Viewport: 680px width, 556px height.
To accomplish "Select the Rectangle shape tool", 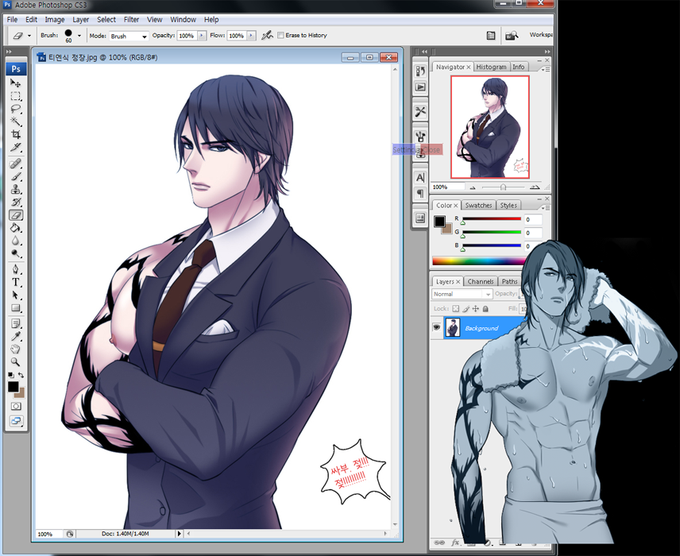I will point(16,308).
